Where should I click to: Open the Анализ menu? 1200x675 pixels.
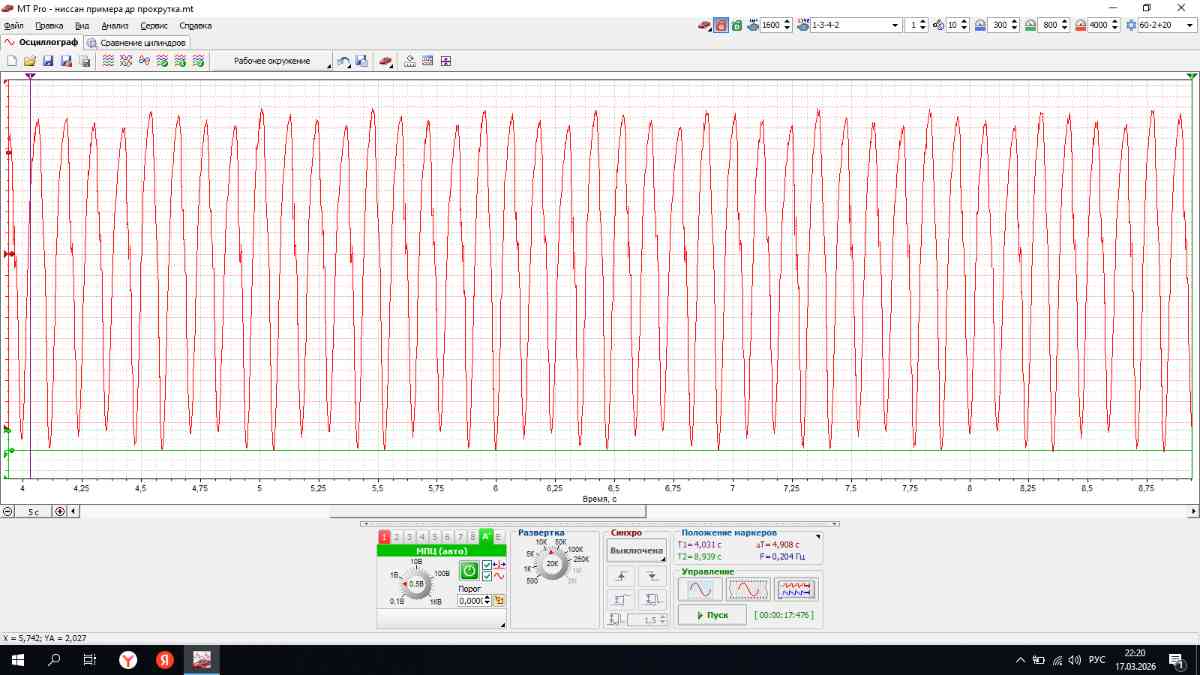(x=115, y=25)
